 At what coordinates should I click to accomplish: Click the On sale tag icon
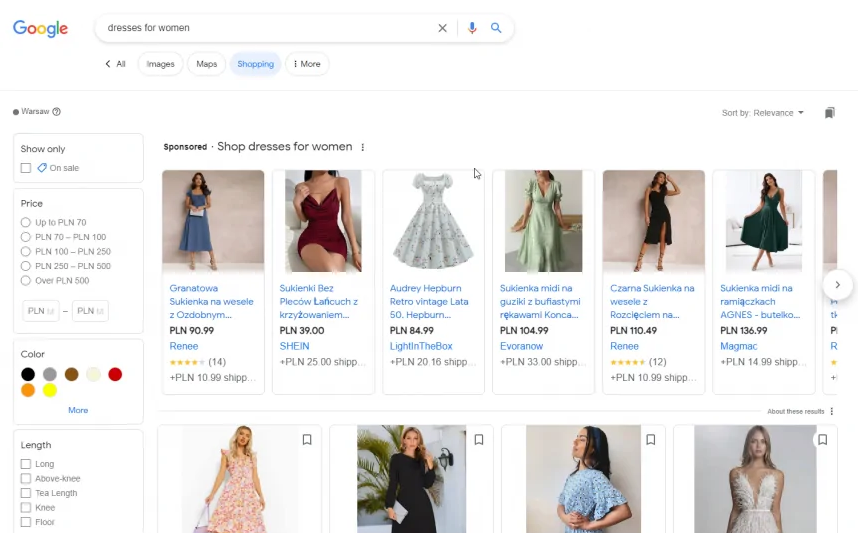(x=42, y=168)
